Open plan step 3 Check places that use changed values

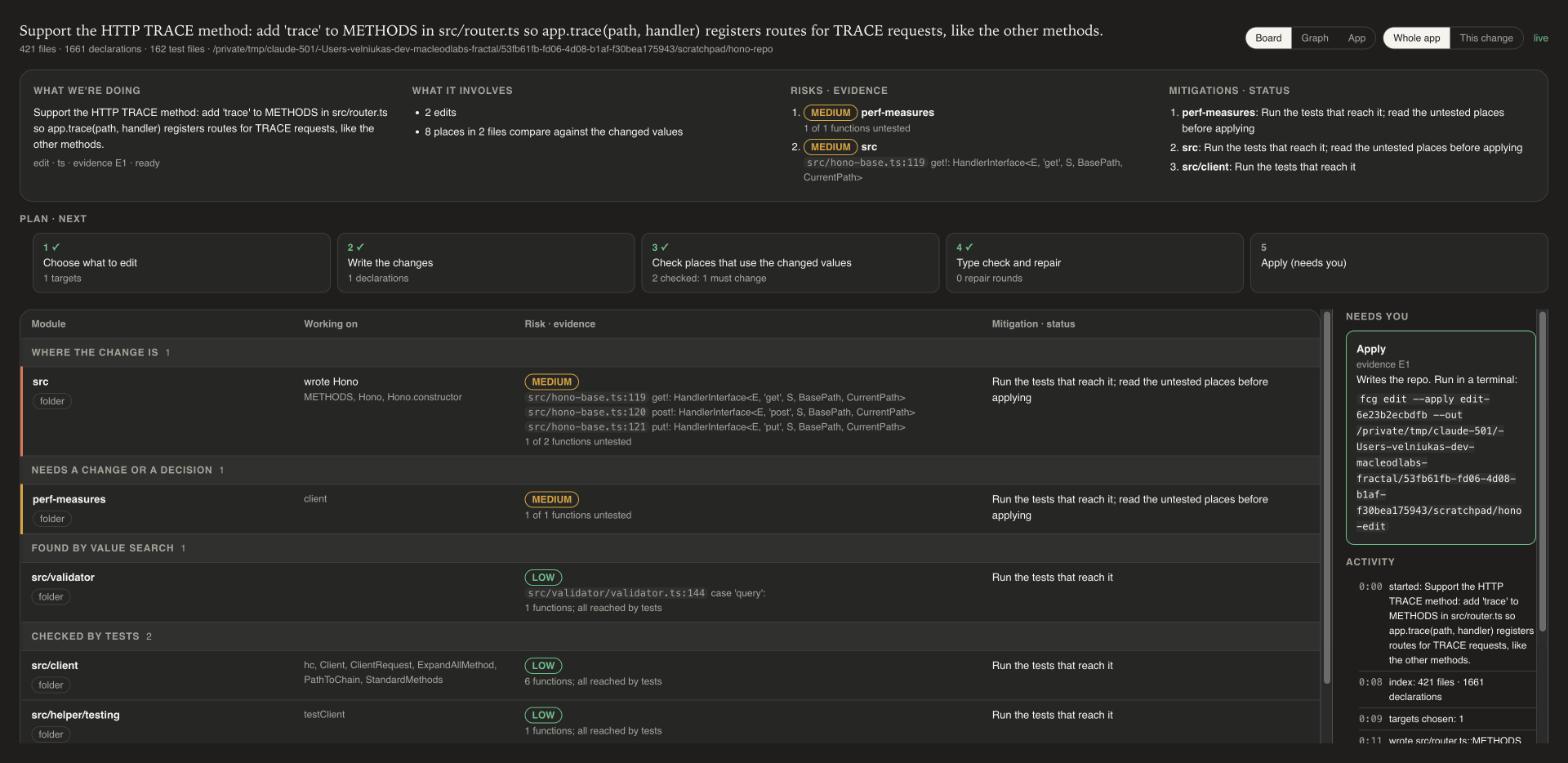(x=790, y=263)
